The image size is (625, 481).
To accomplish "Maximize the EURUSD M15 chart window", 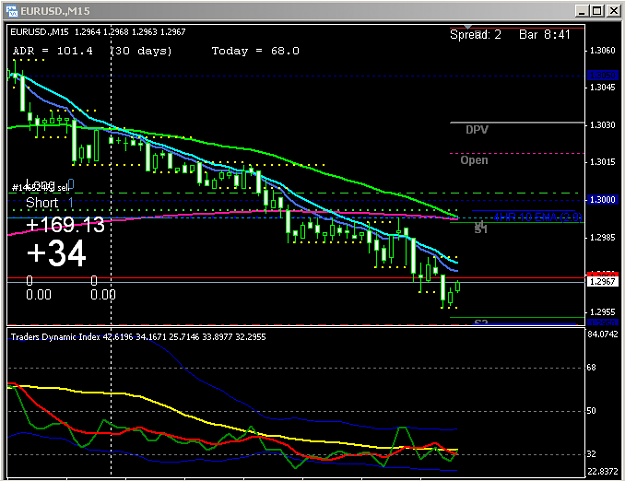I will (x=597, y=11).
